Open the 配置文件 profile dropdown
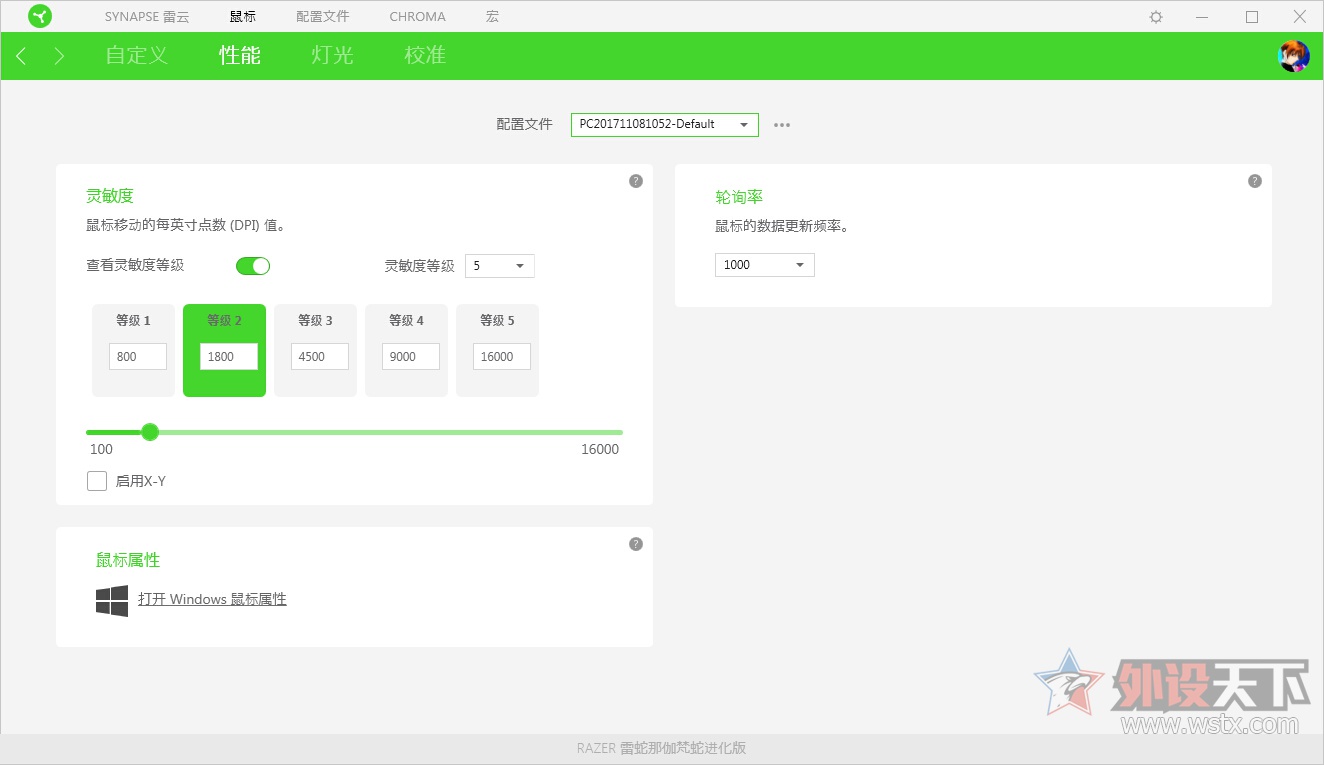 (664, 124)
